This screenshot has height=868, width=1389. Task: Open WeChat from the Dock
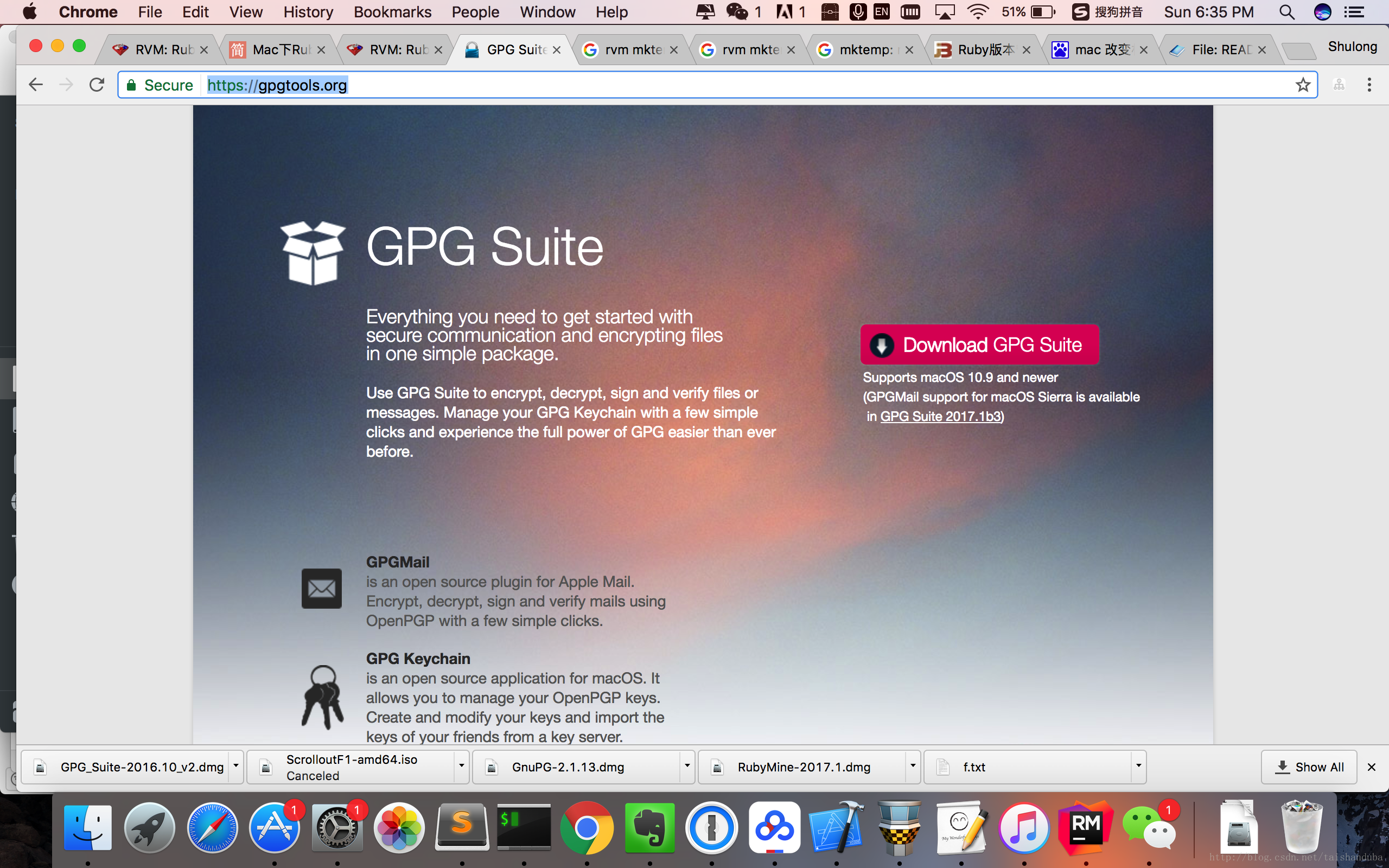tap(1149, 827)
